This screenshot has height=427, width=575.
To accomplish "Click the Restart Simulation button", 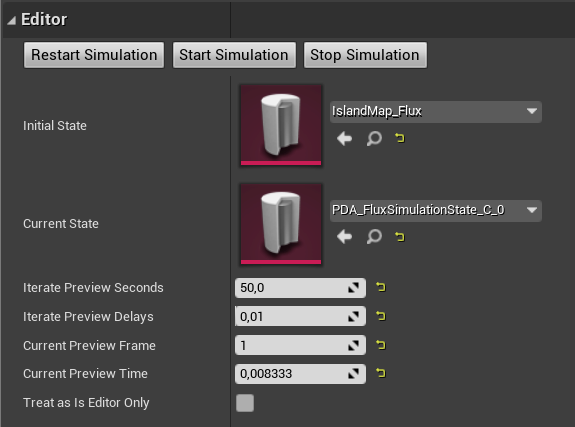I will 94,55.
